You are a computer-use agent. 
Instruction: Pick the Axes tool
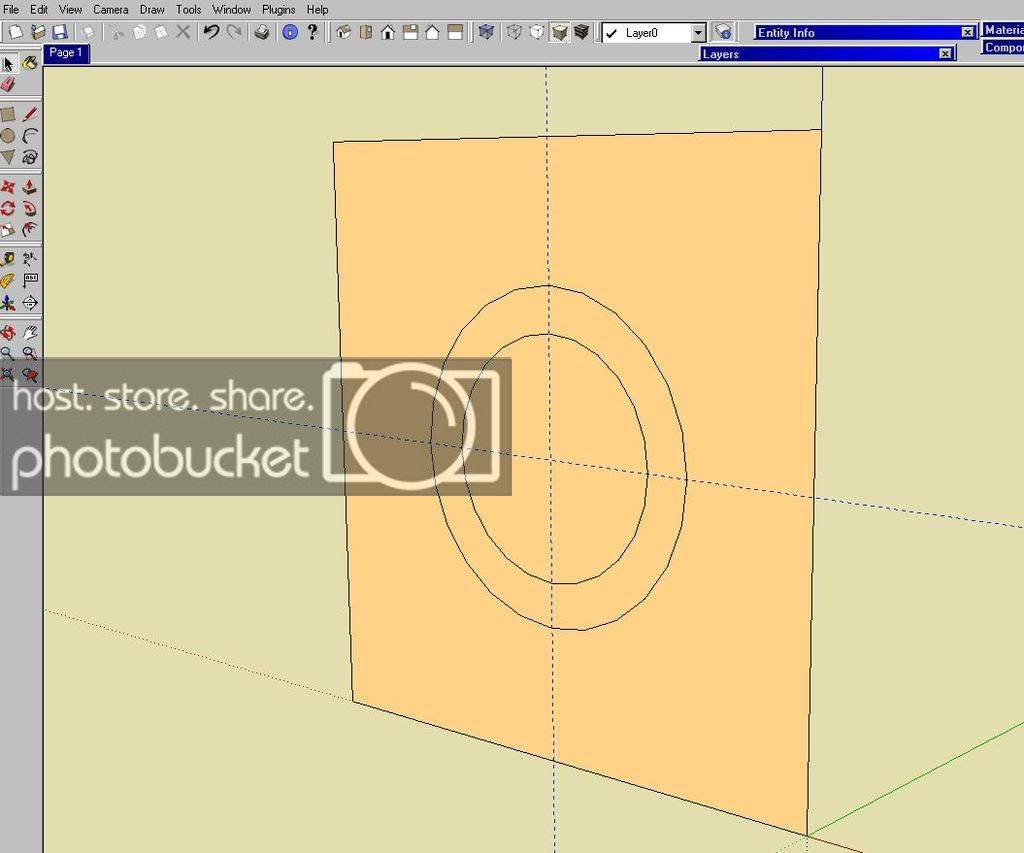[x=8, y=302]
